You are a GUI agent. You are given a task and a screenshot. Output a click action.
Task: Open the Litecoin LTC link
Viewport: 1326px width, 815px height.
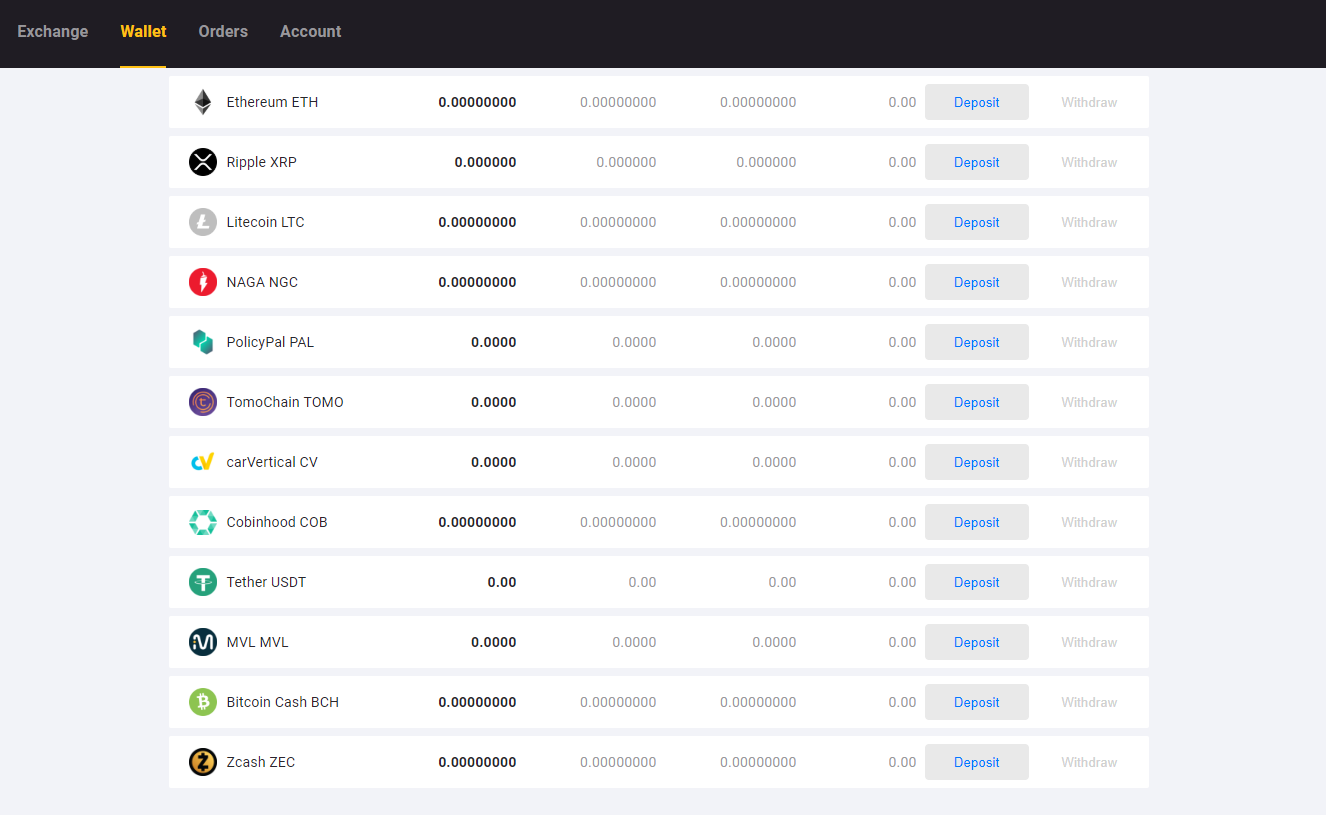coord(265,221)
